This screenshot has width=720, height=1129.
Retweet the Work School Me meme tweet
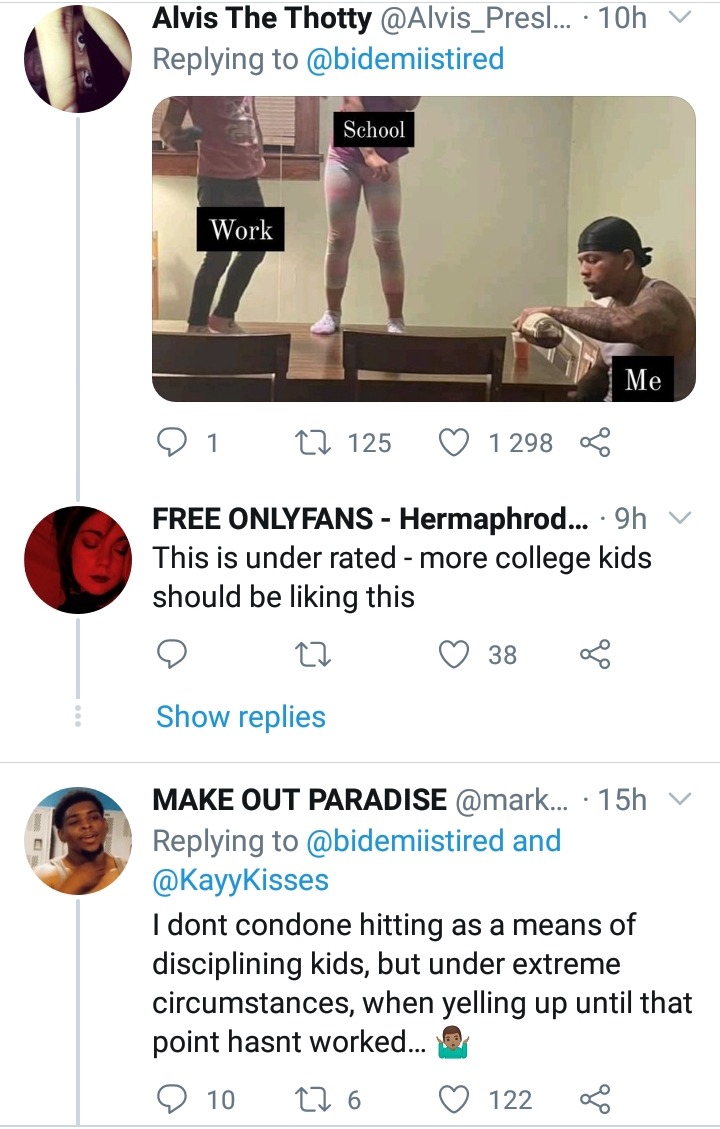point(314,442)
